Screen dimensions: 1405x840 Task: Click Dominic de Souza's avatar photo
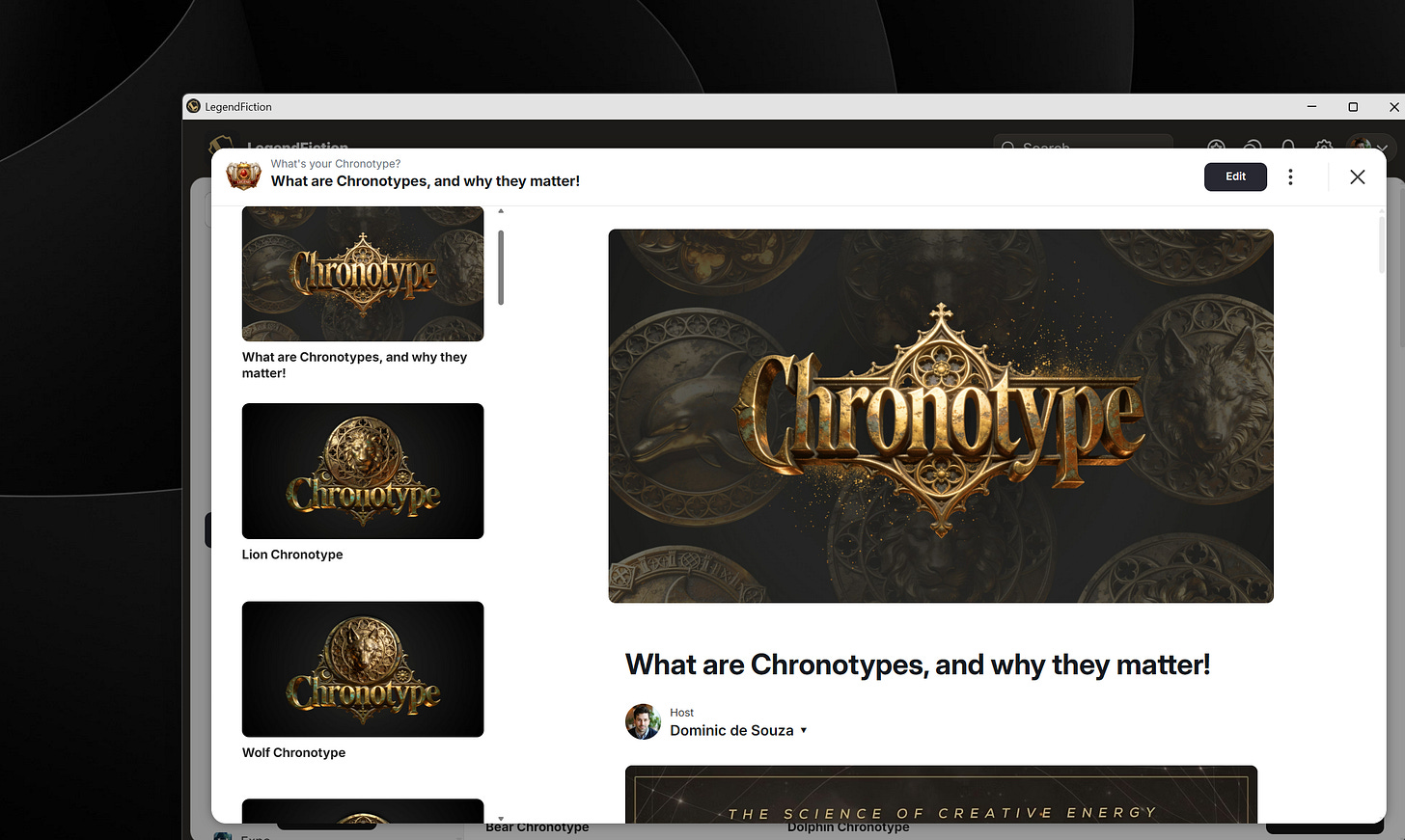pos(643,721)
